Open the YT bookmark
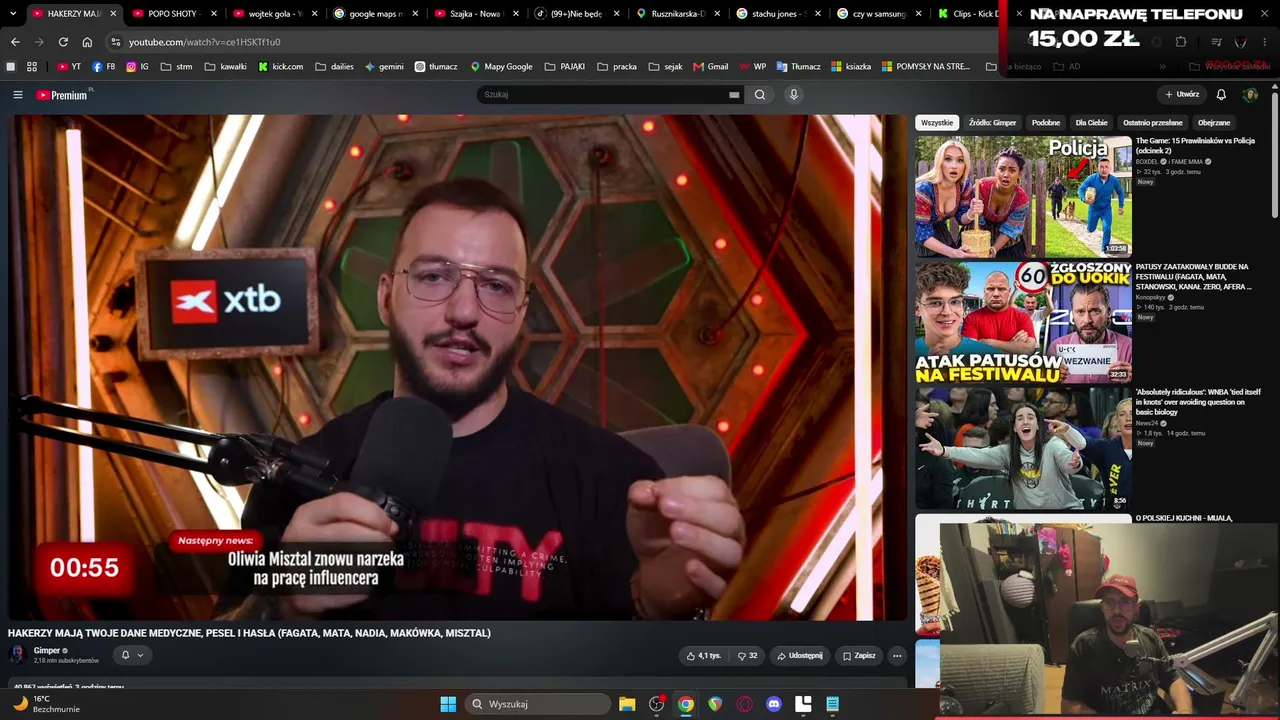This screenshot has height=720, width=1280. [69, 67]
